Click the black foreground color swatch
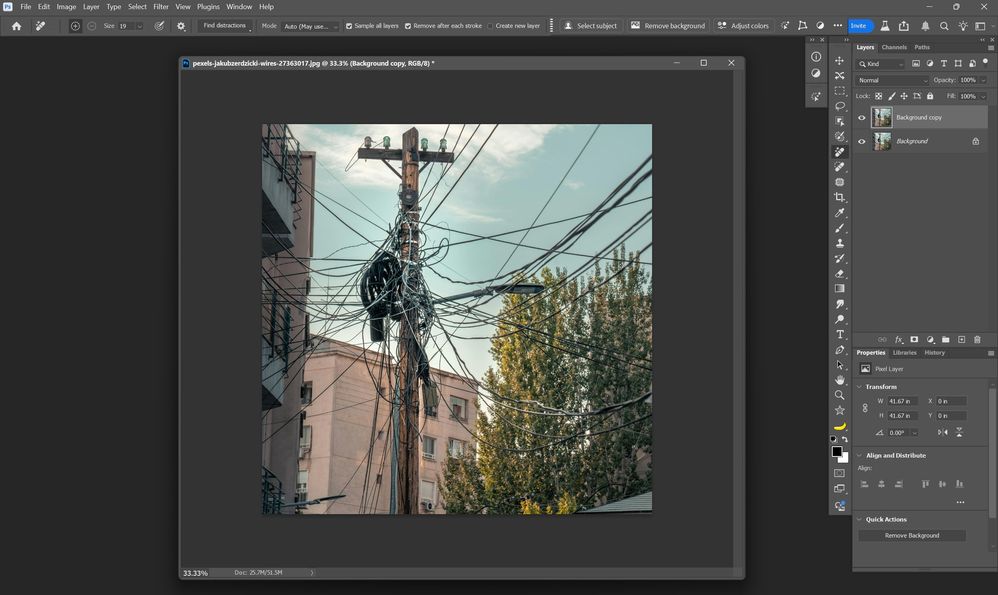This screenshot has width=998, height=595. coord(837,452)
